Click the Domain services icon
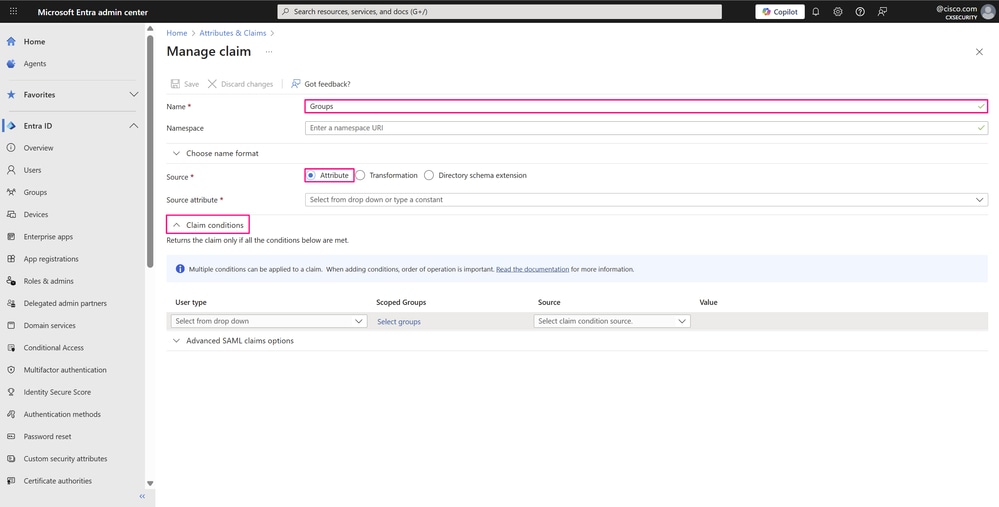The image size is (999, 507). click(x=11, y=325)
